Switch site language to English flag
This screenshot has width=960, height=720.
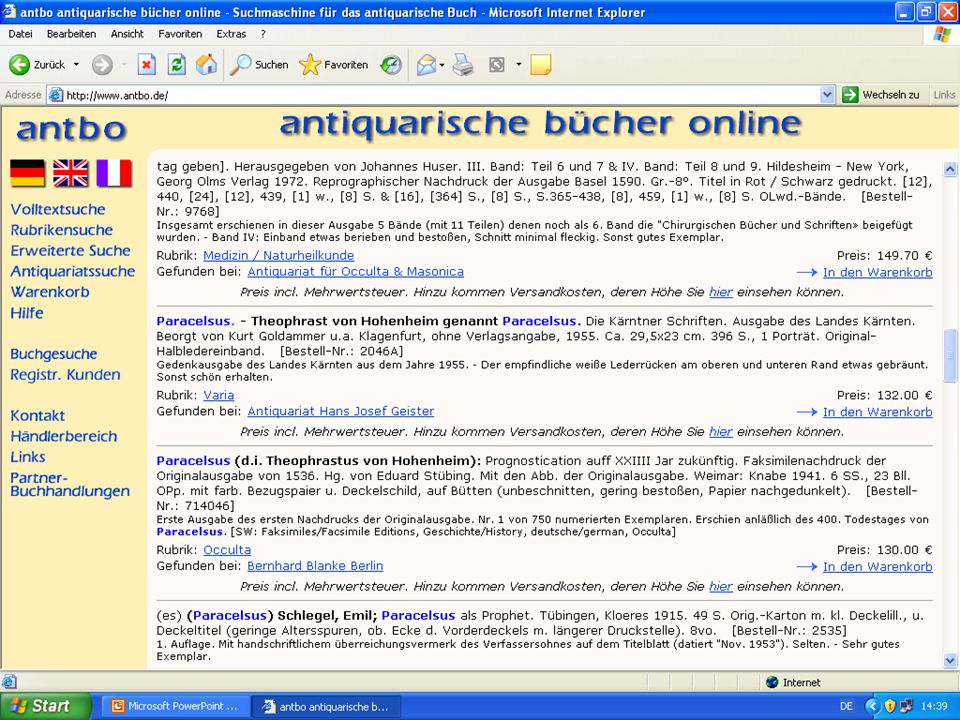click(70, 173)
